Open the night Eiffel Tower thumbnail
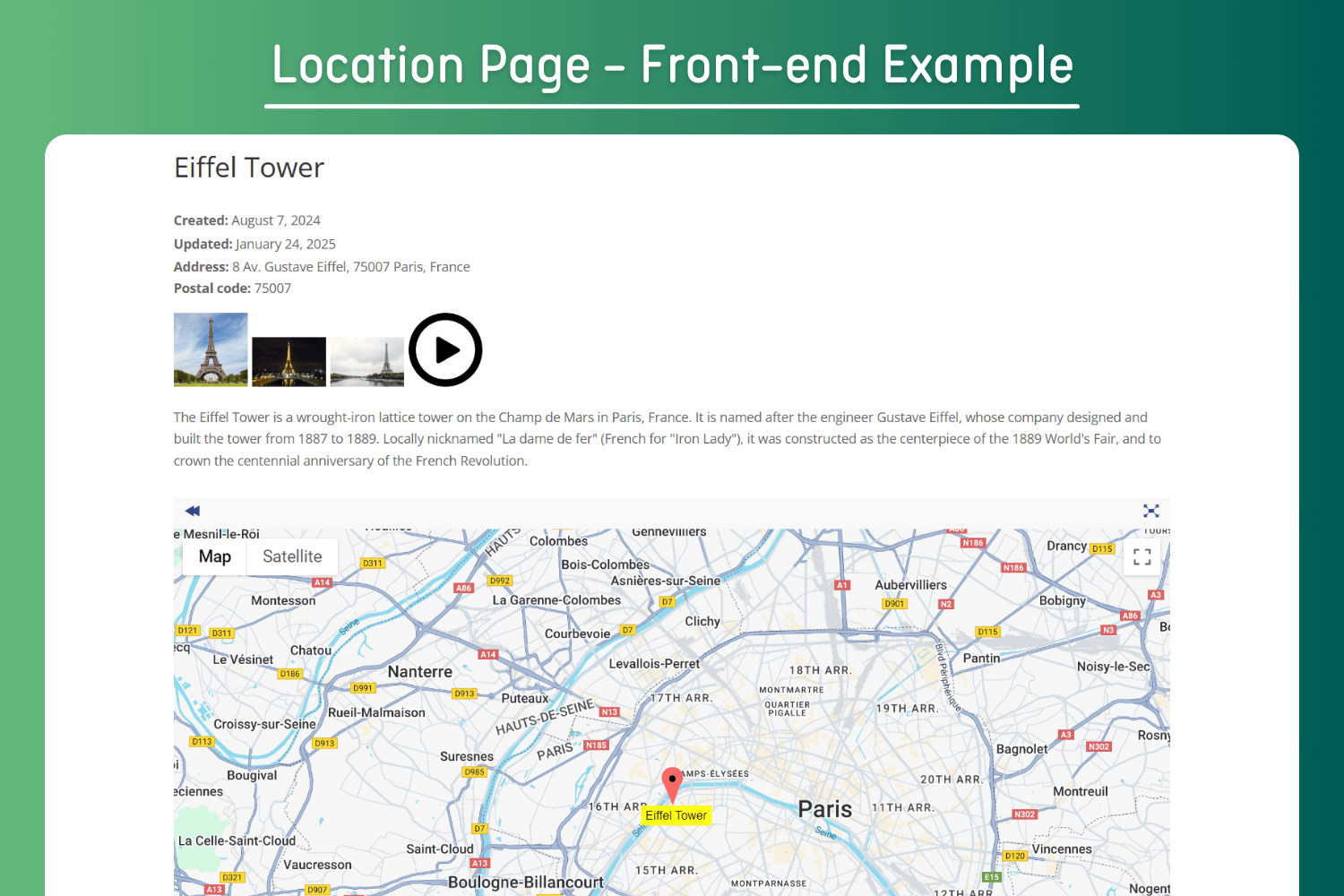1344x896 pixels. (x=289, y=362)
